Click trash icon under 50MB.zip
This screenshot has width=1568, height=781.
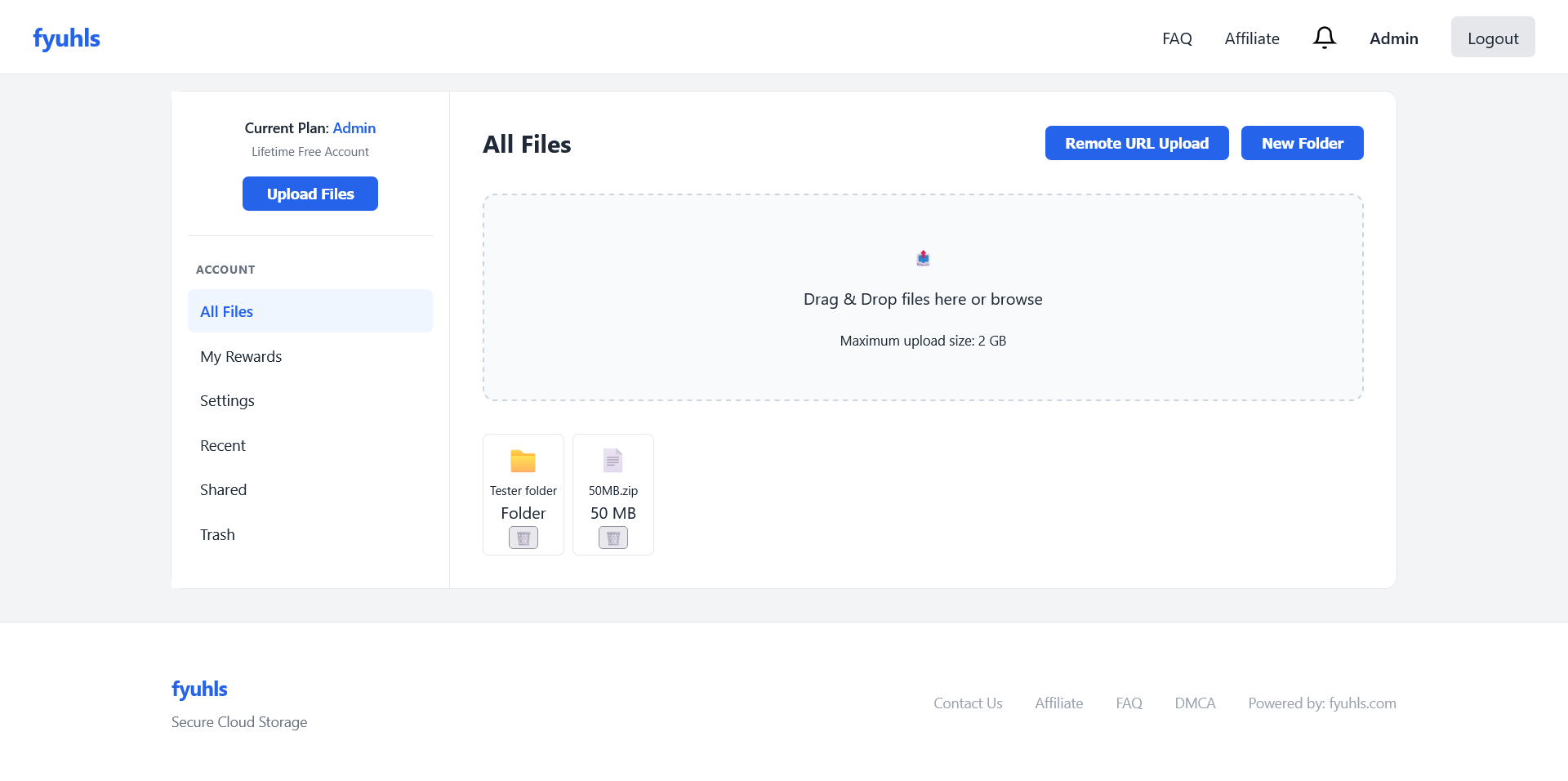[x=613, y=538]
